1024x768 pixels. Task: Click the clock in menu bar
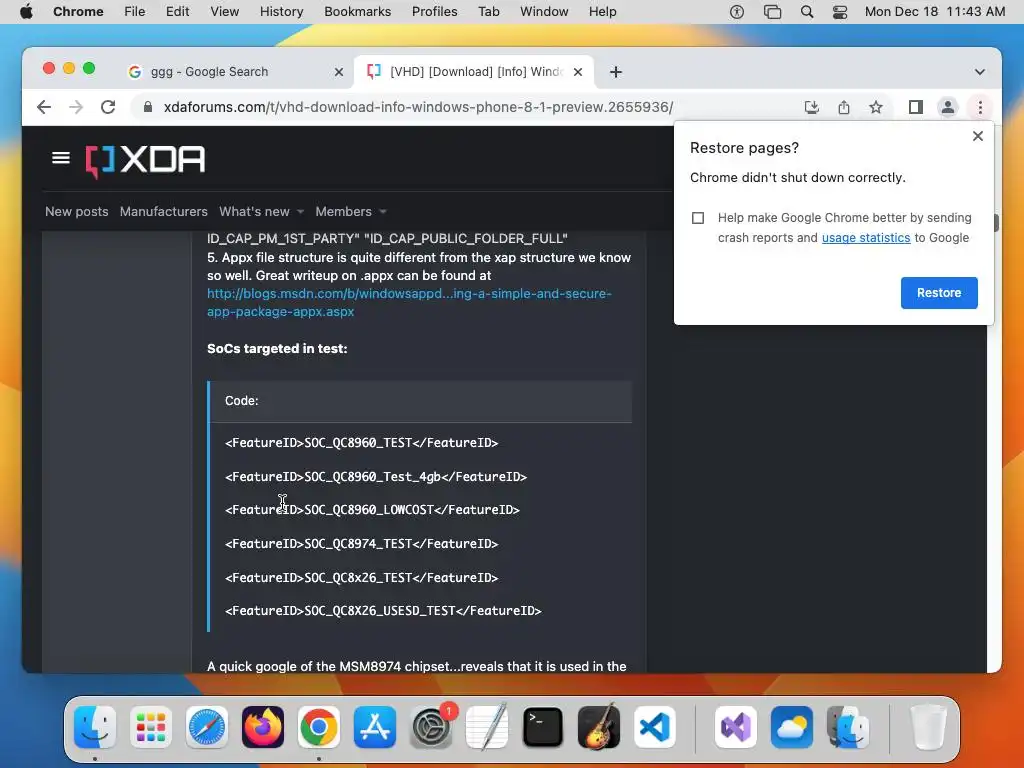tap(935, 12)
